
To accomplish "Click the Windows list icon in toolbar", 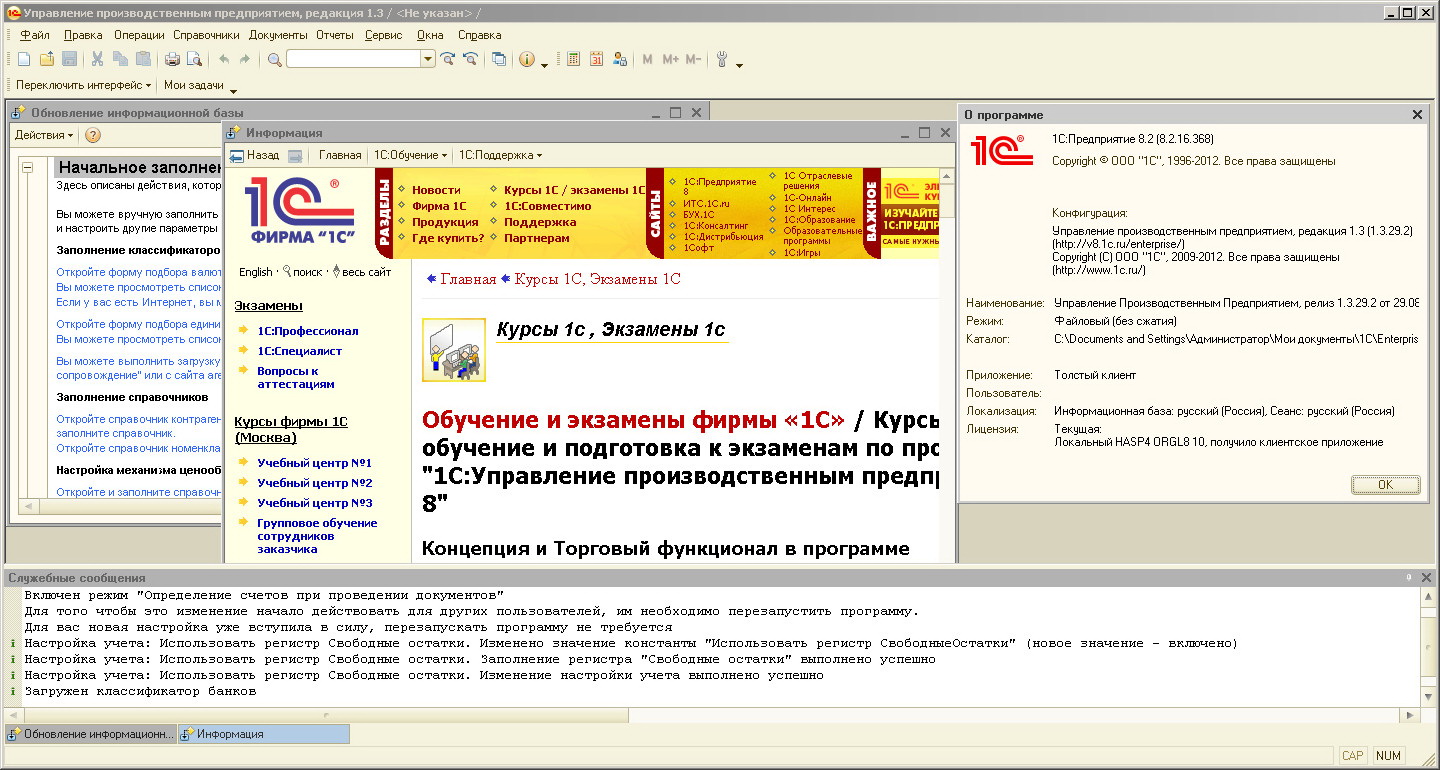I will 499,60.
